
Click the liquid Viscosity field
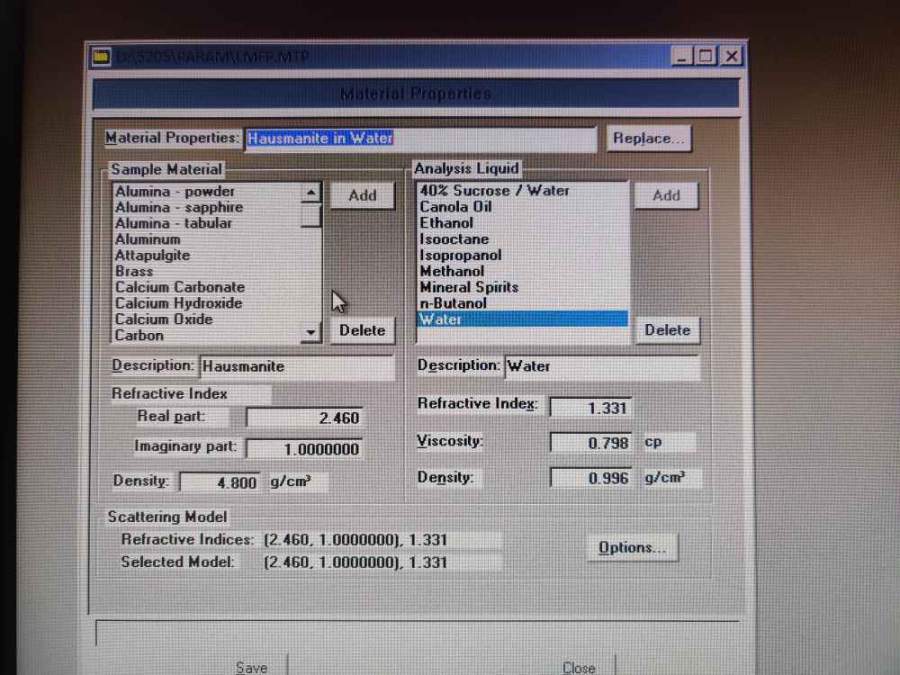click(590, 442)
